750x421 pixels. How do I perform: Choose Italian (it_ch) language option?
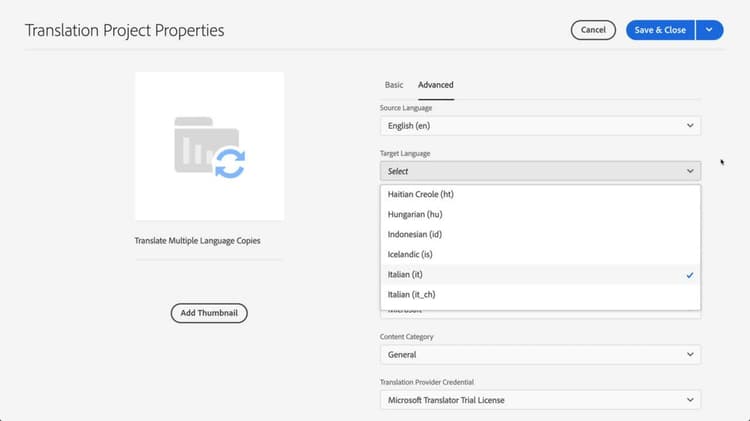point(412,294)
